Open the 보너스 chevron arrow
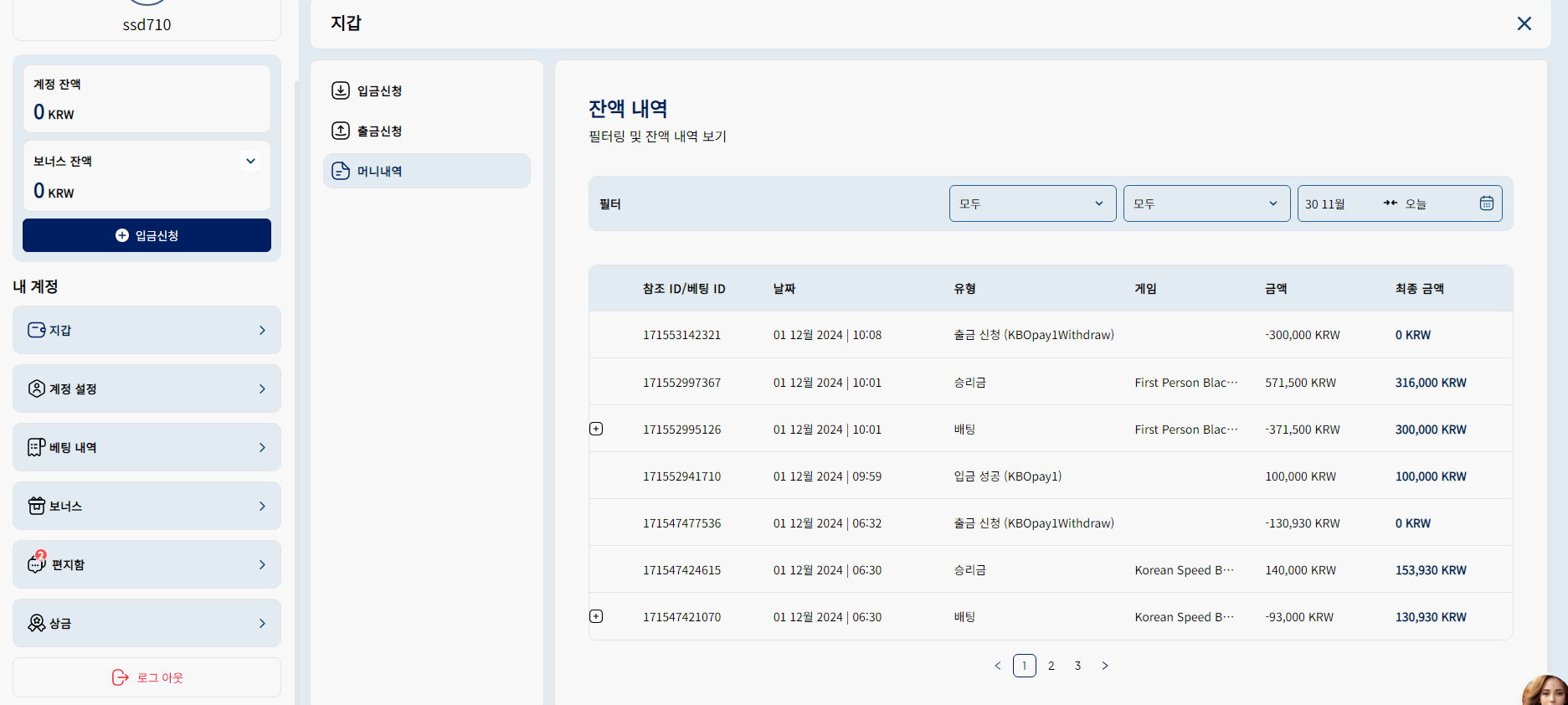Screen dimensions: 1568x705 click(262, 506)
